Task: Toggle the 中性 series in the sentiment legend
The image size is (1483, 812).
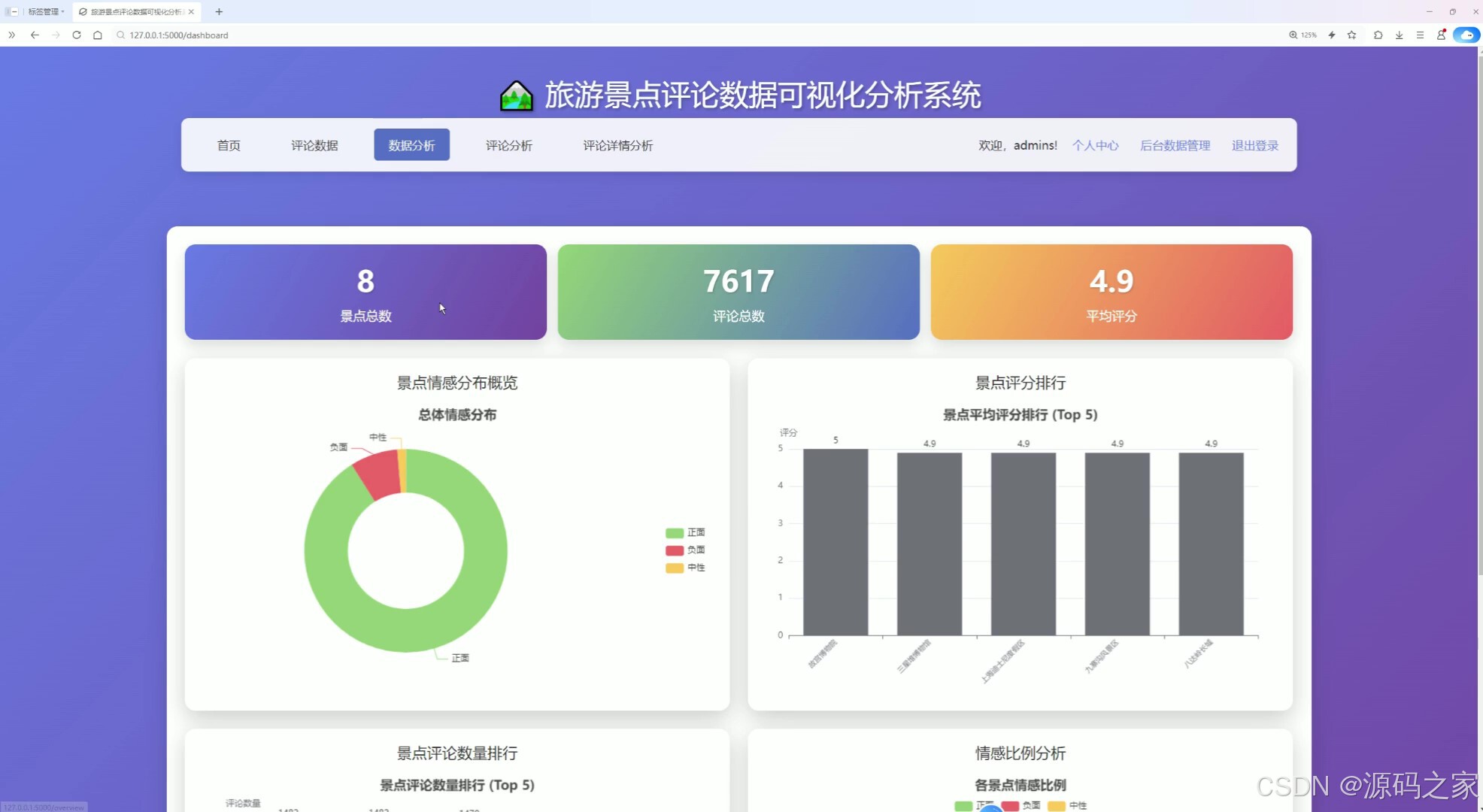Action: [x=687, y=568]
